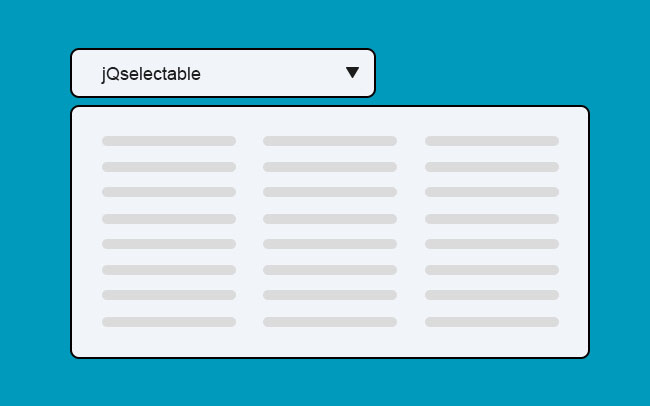Choose last item in middle column
Screen dimensions: 650x406
tap(330, 322)
